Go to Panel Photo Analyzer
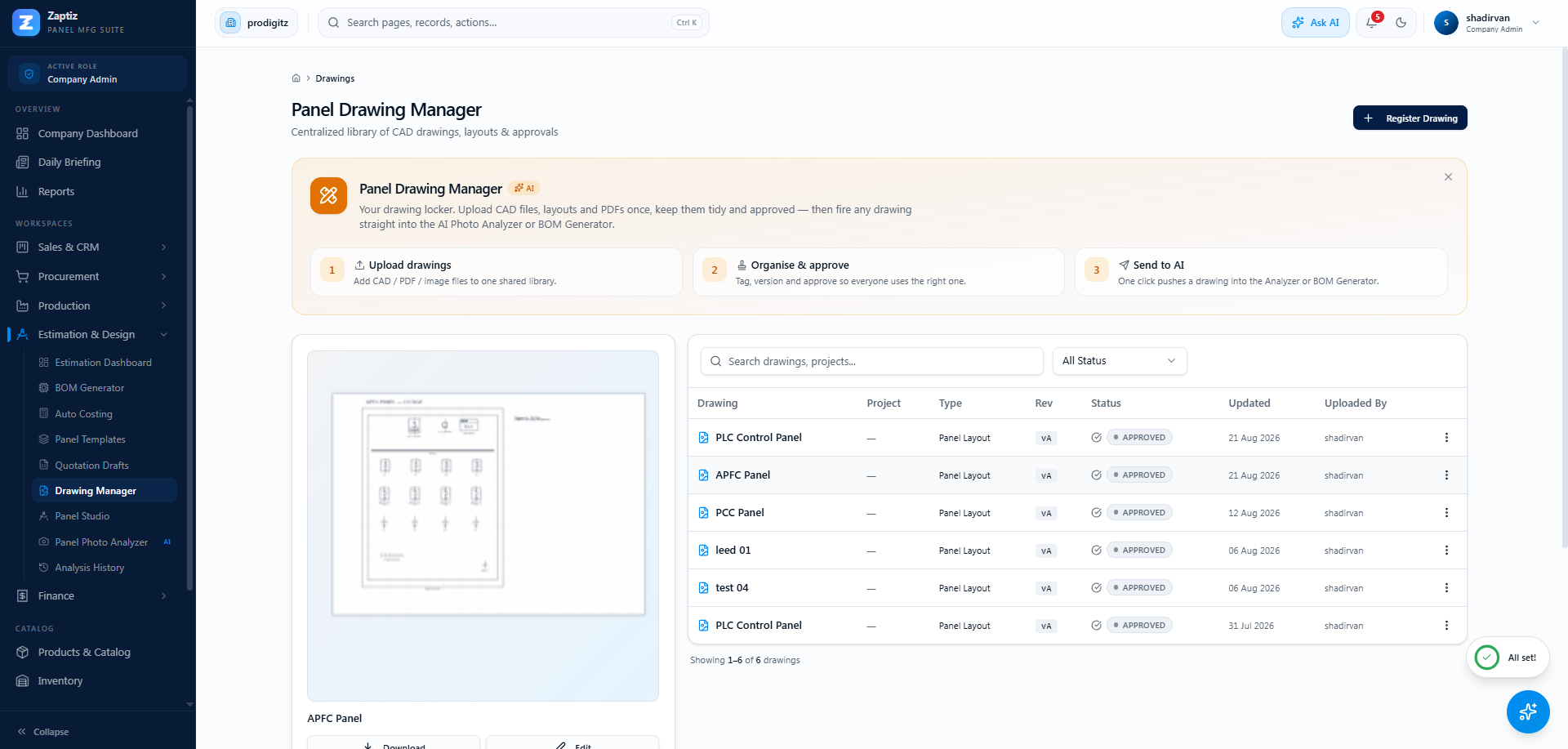 click(x=104, y=542)
